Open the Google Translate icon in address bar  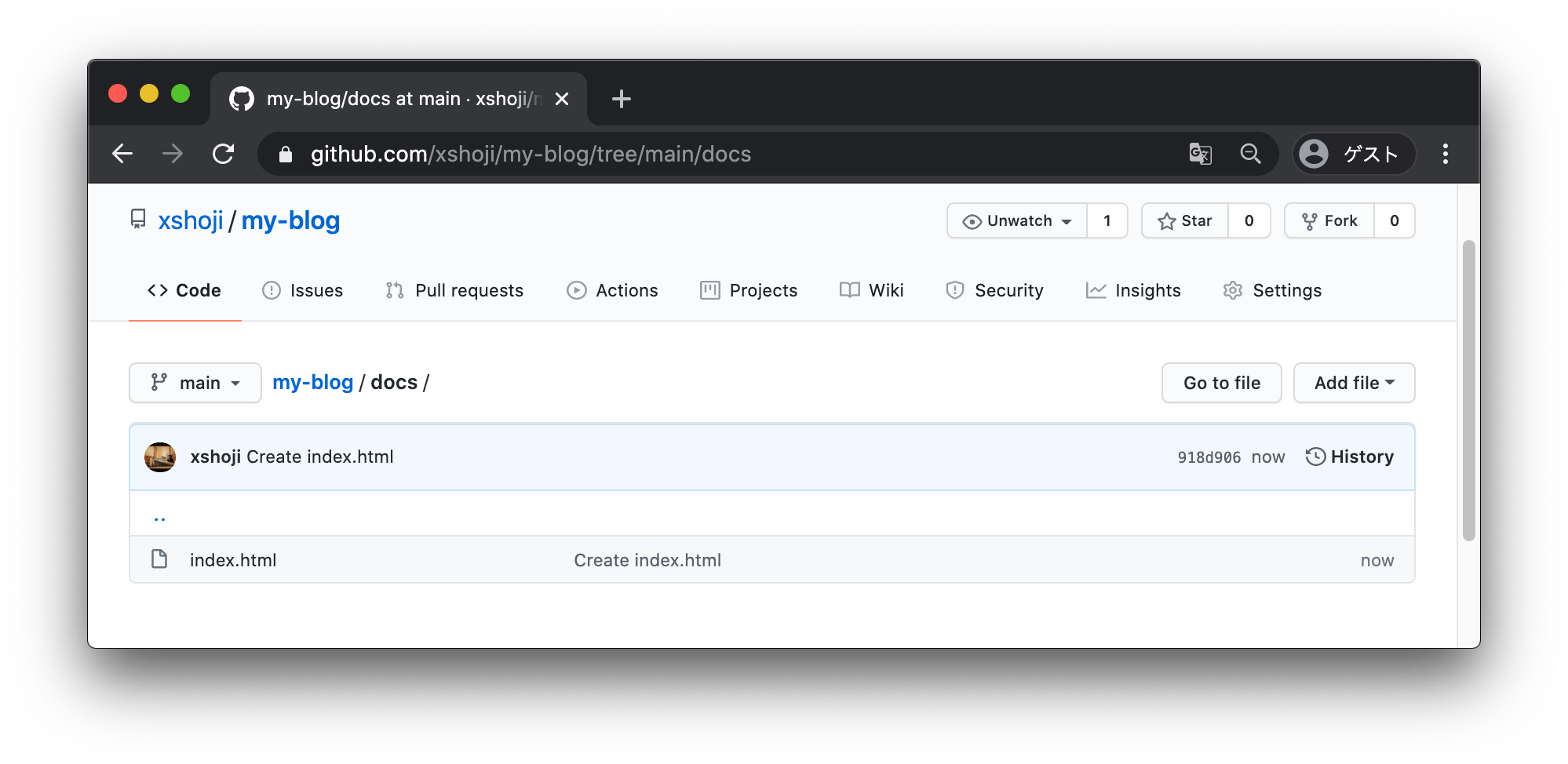pyautogui.click(x=1200, y=154)
